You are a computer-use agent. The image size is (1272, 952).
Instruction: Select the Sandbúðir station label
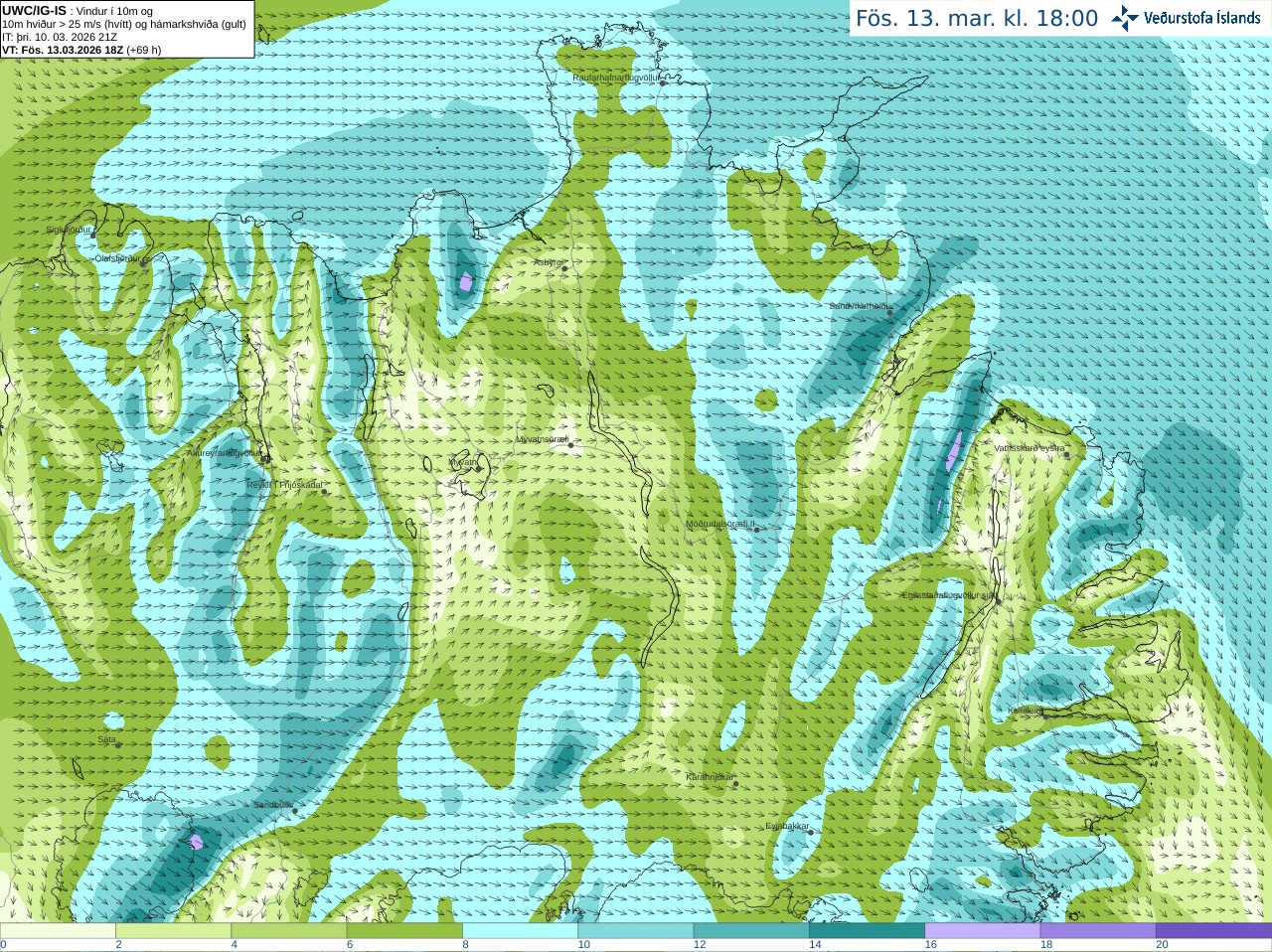(x=273, y=805)
